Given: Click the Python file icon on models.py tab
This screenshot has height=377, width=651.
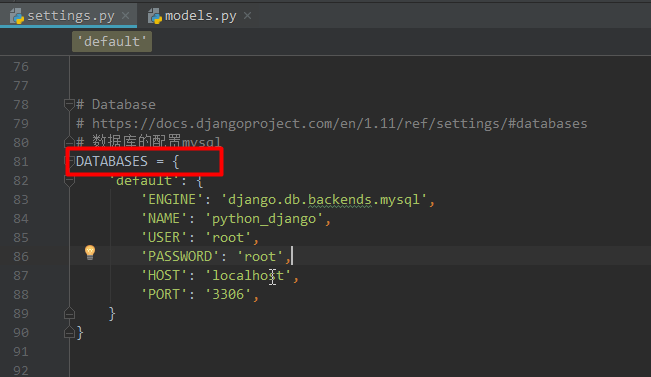Looking at the screenshot, I should pos(155,16).
